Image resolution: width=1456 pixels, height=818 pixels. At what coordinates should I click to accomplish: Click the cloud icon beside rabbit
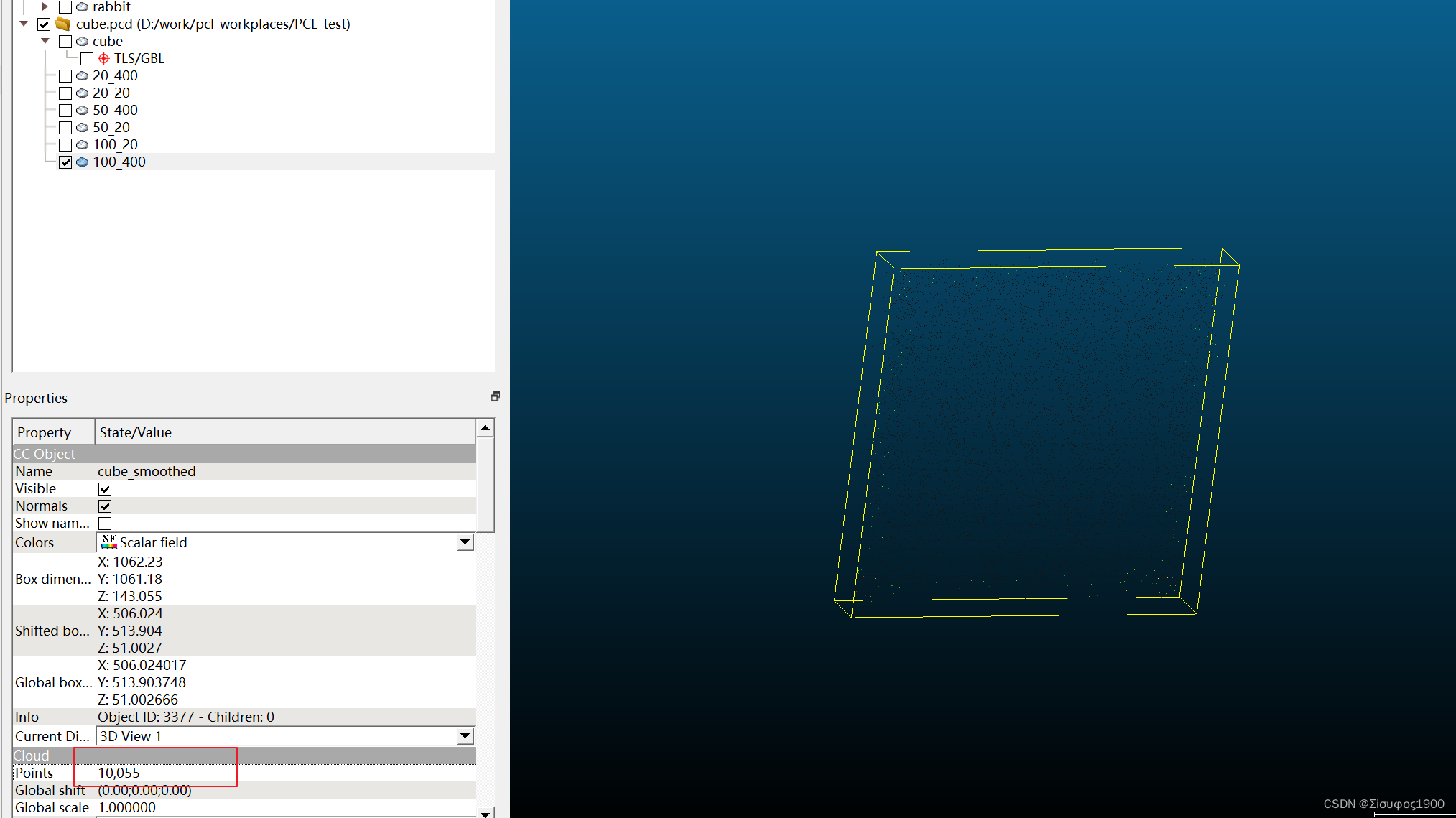tap(83, 7)
